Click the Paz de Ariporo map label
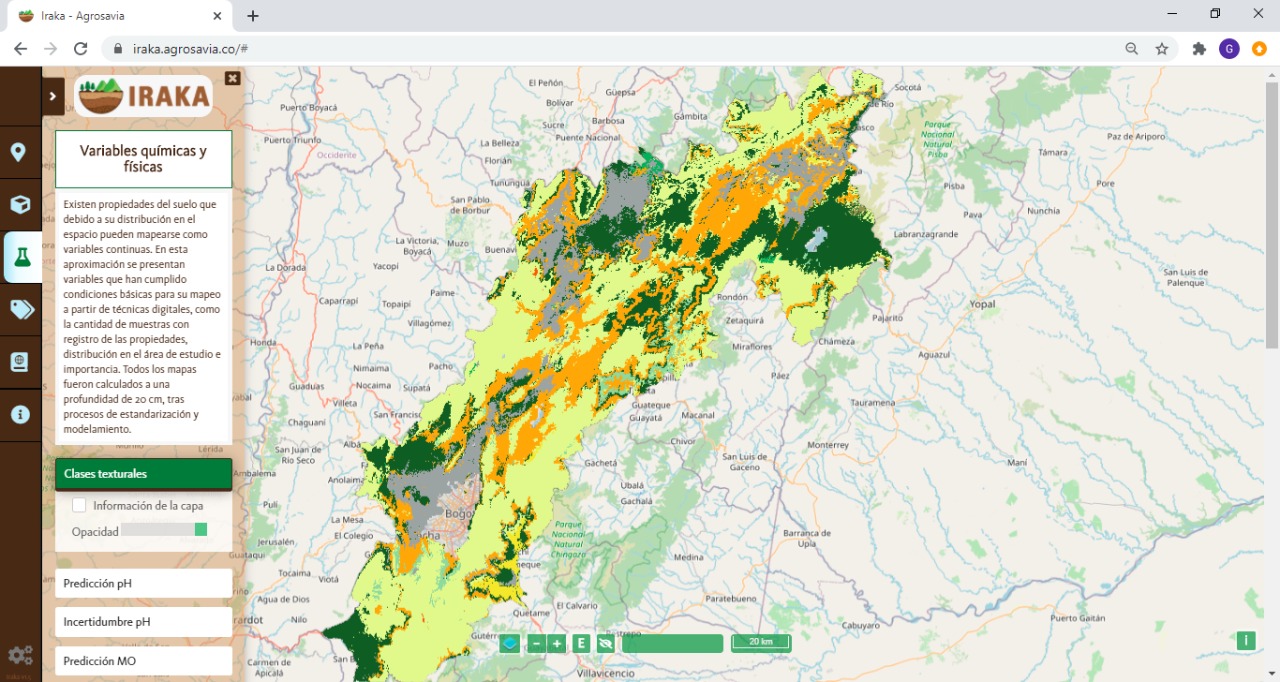 pyautogui.click(x=1138, y=136)
